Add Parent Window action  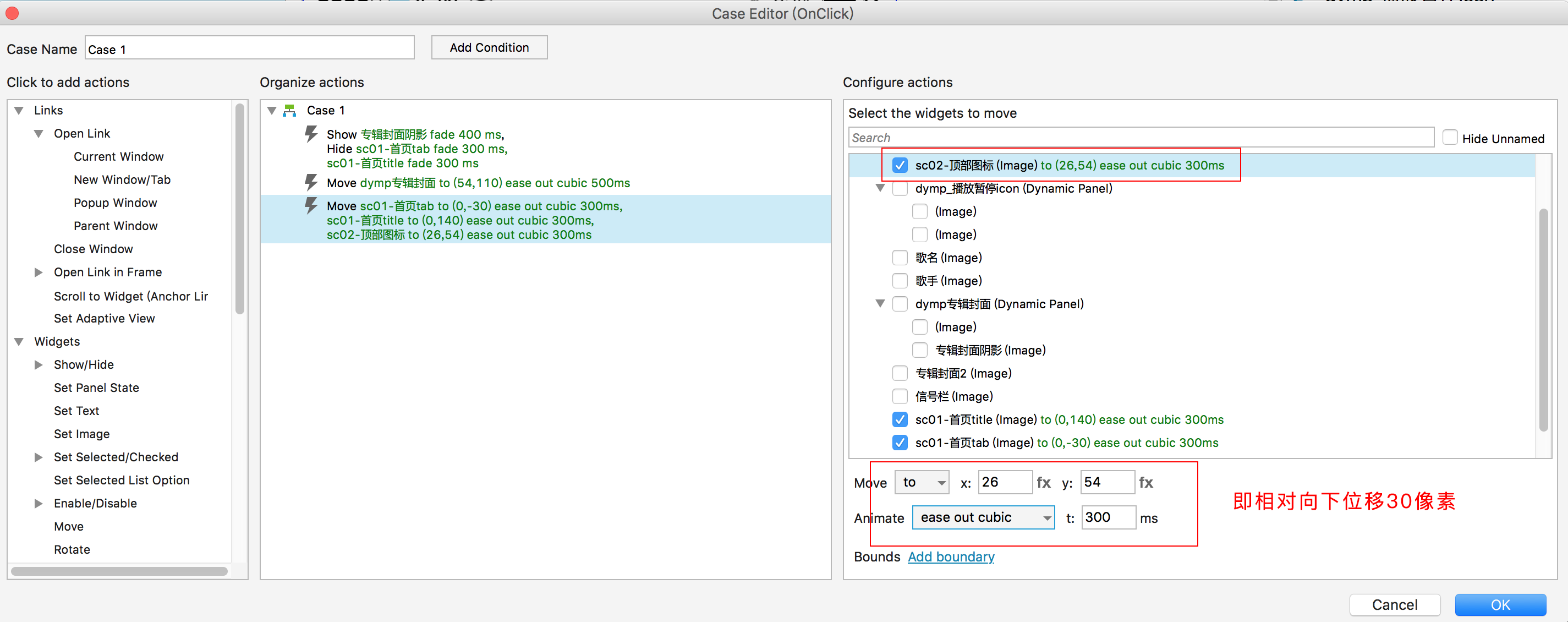116,226
